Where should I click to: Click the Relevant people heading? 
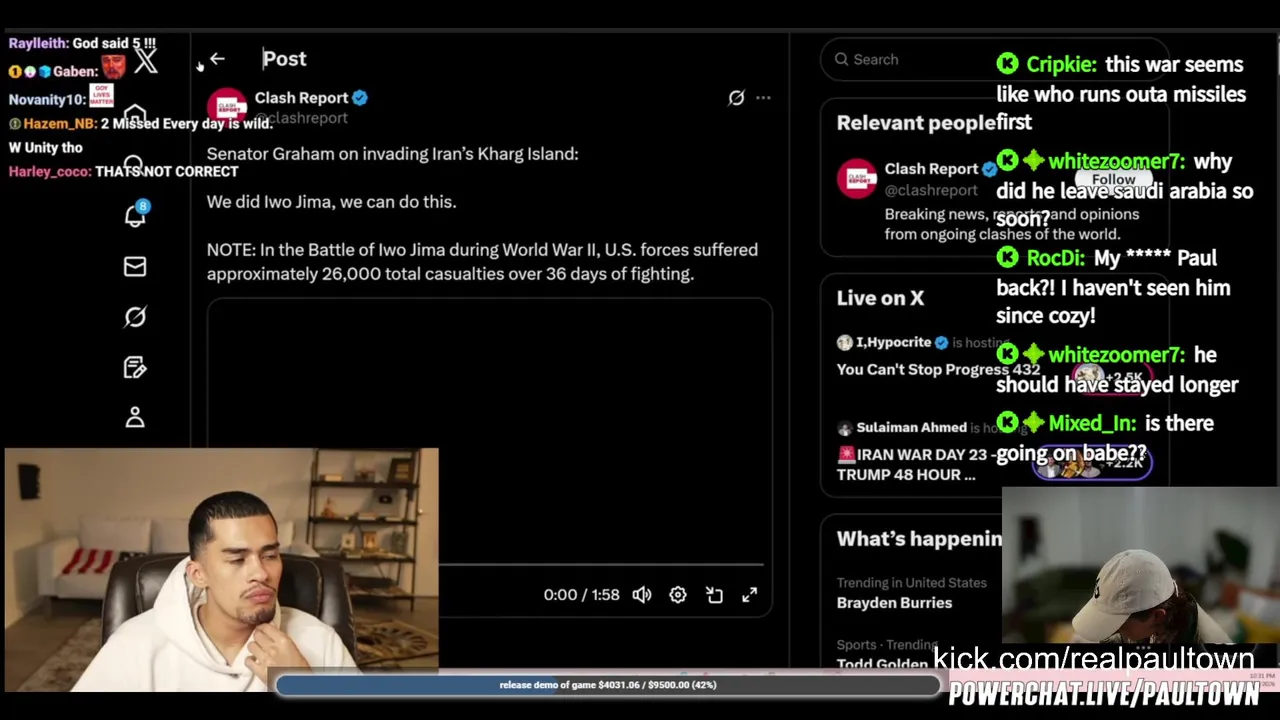tap(916, 122)
